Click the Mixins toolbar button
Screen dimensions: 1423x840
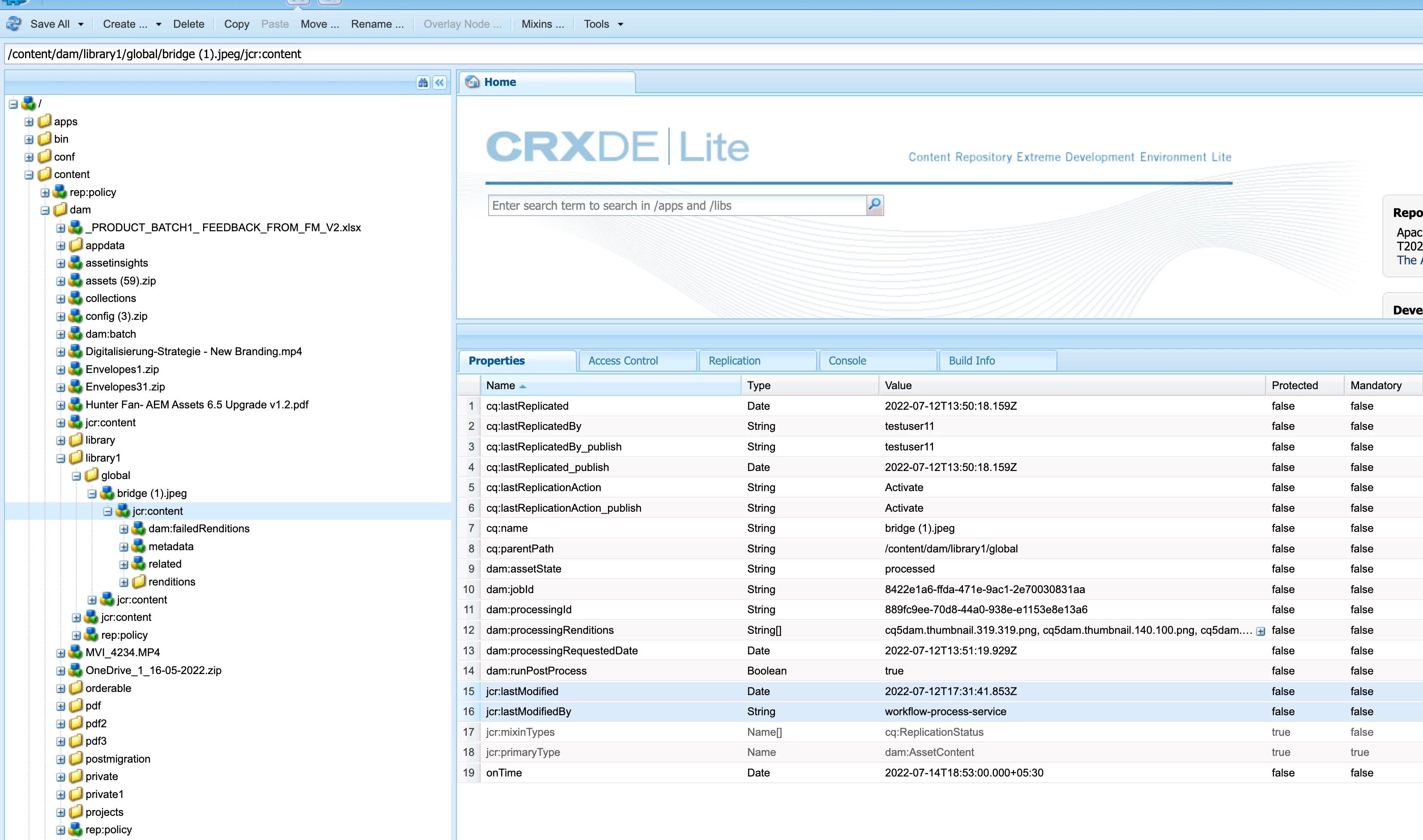tap(542, 24)
